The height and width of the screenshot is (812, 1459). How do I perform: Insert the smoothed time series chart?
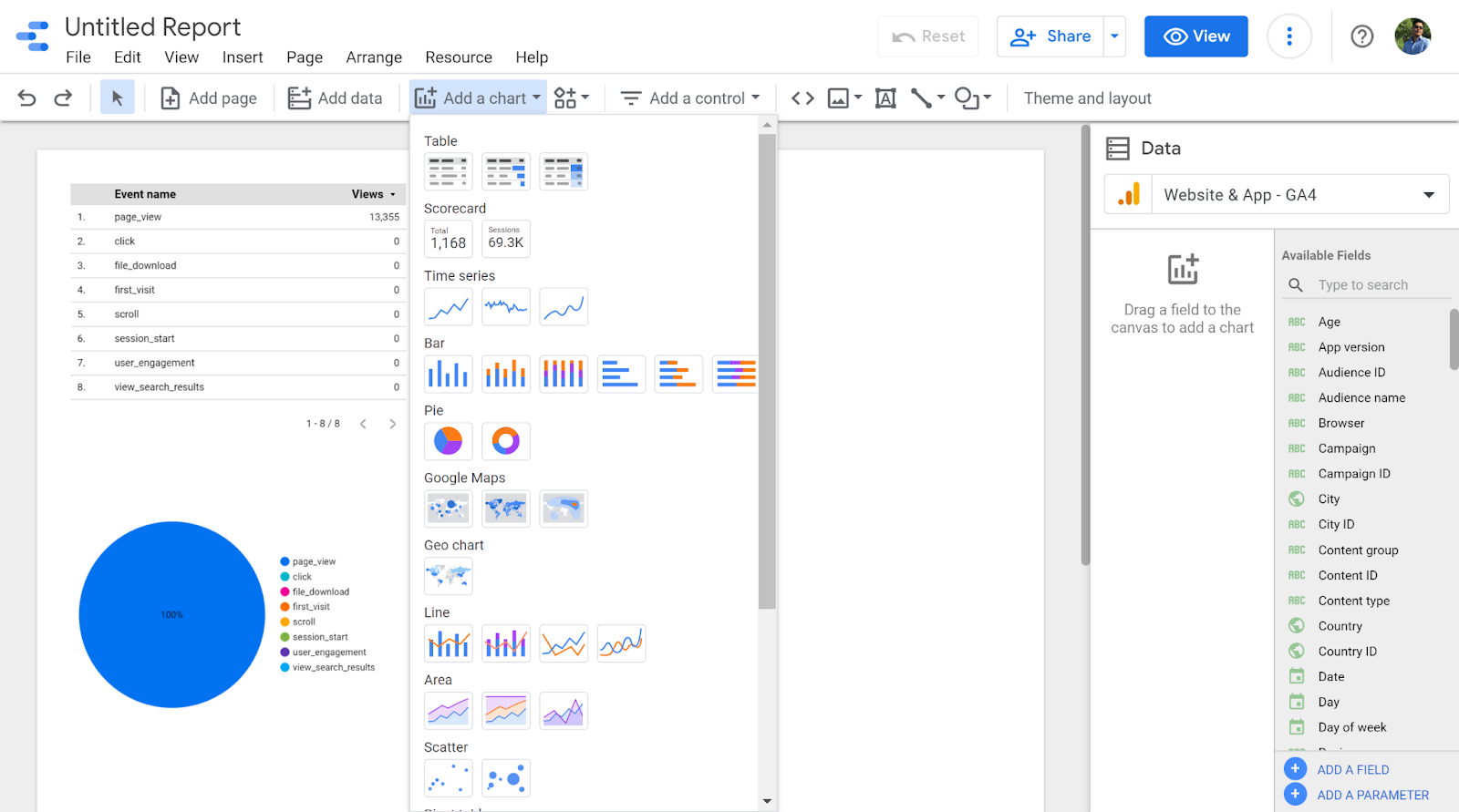pos(564,307)
